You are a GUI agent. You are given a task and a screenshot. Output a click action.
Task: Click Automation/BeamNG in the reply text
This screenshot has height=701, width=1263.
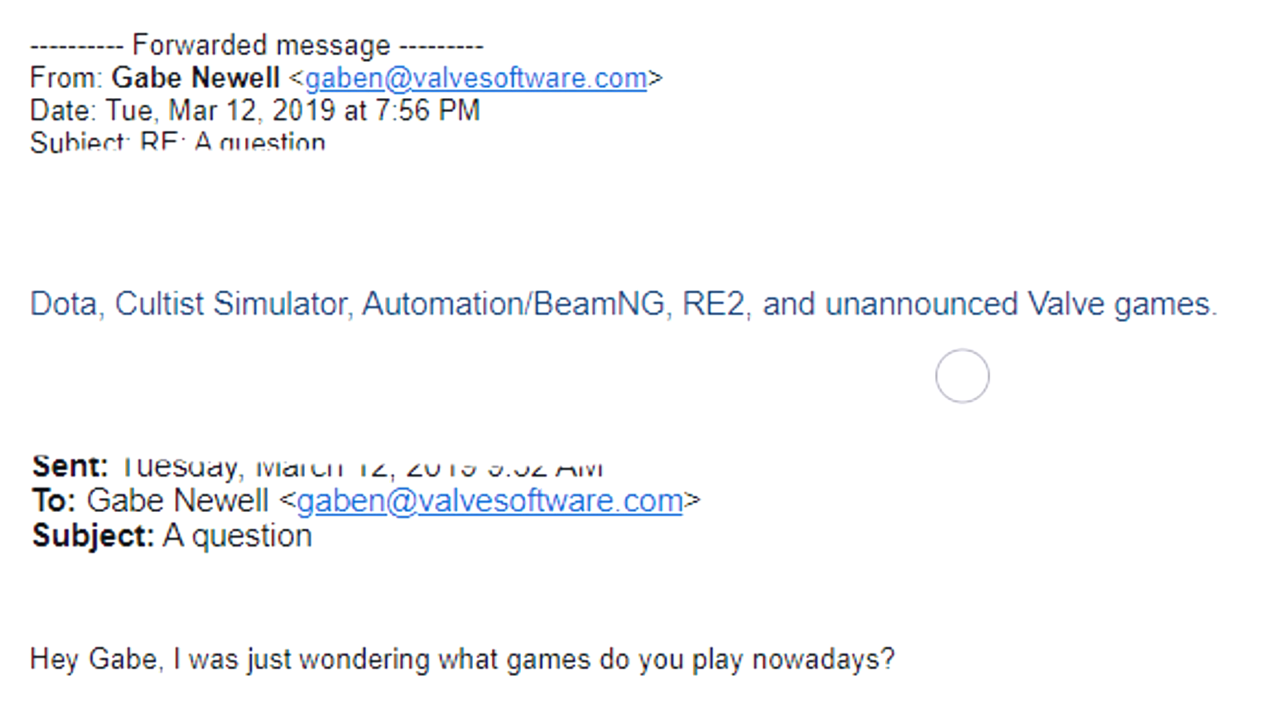pyautogui.click(x=514, y=303)
